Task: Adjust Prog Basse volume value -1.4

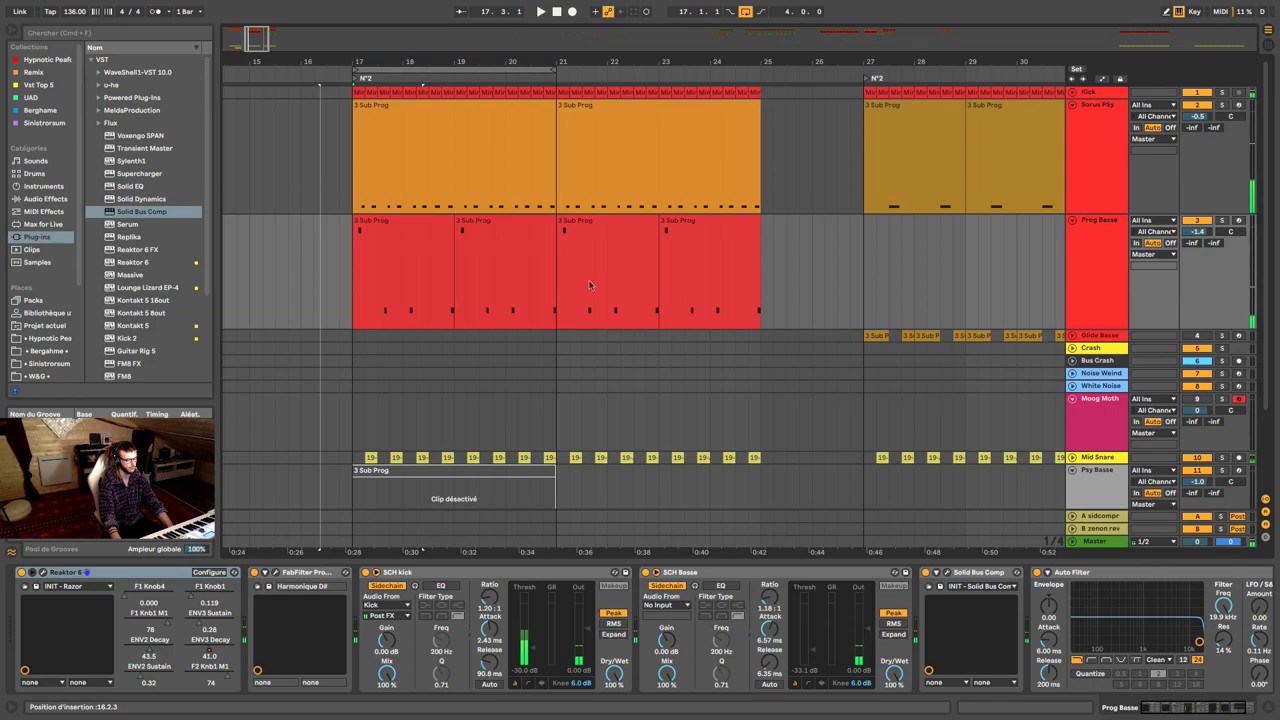Action: (1197, 232)
